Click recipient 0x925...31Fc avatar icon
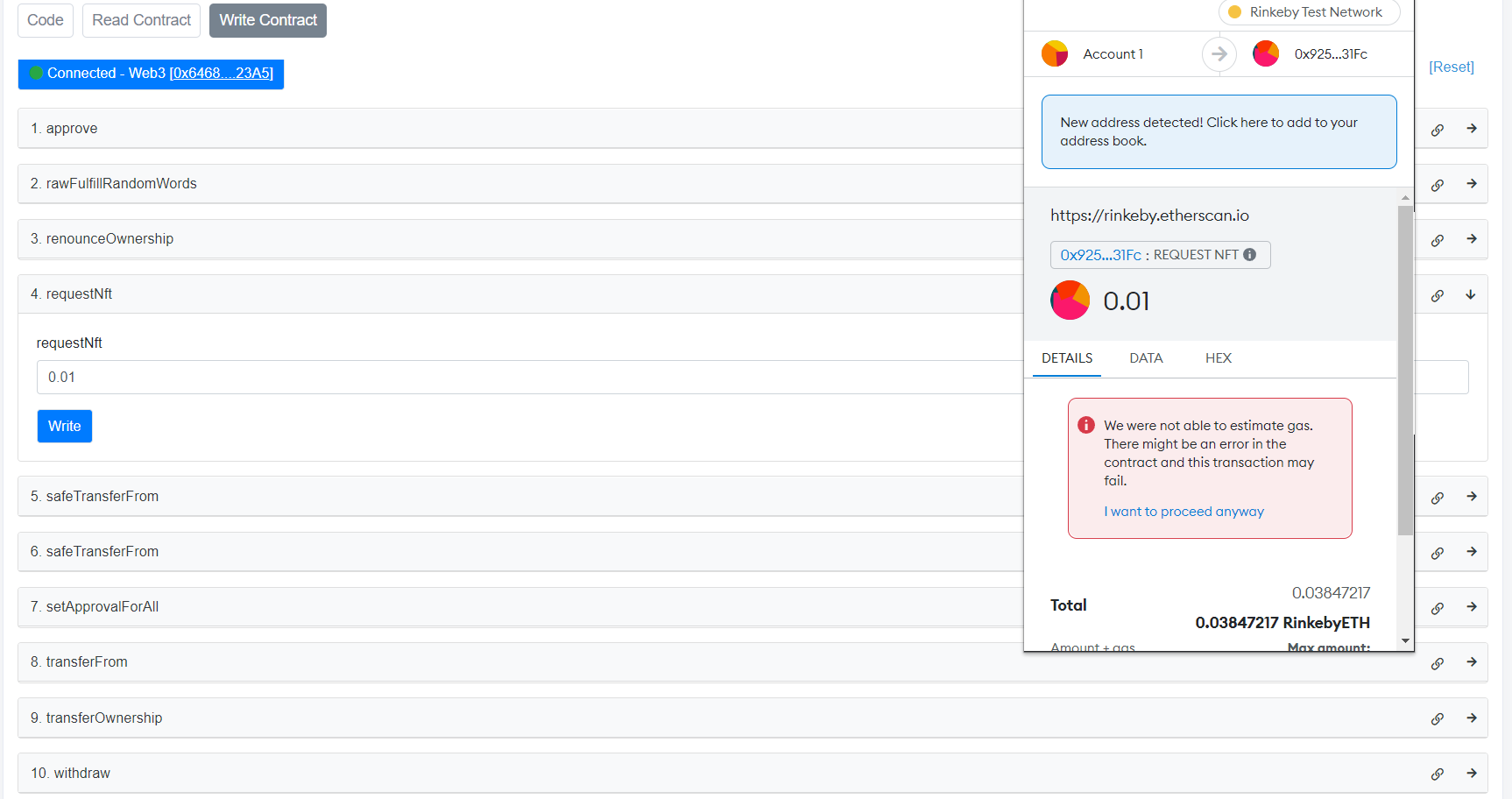Image resolution: width=1512 pixels, height=799 pixels. point(1266,53)
